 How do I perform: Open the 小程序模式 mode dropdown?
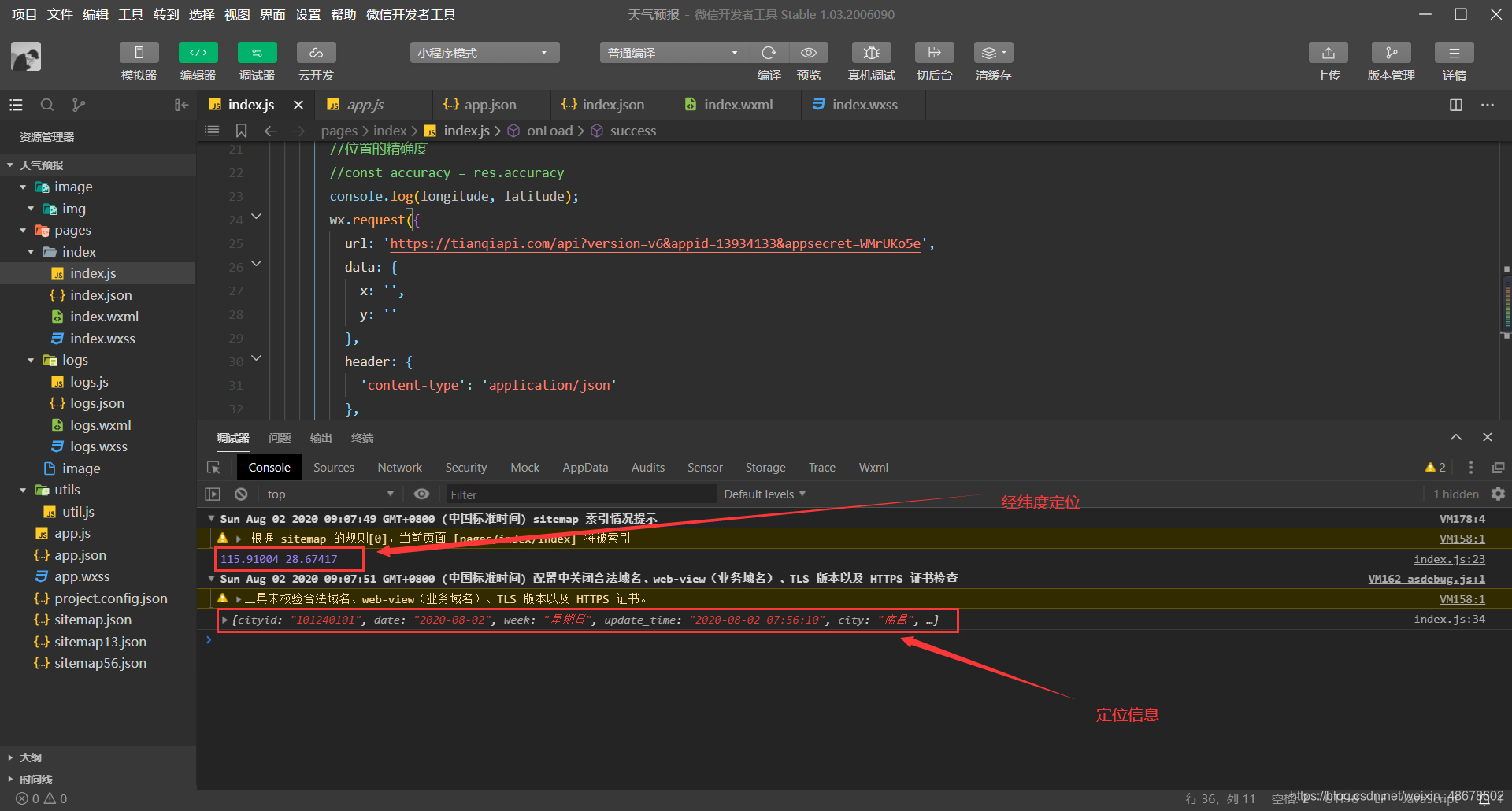484,53
